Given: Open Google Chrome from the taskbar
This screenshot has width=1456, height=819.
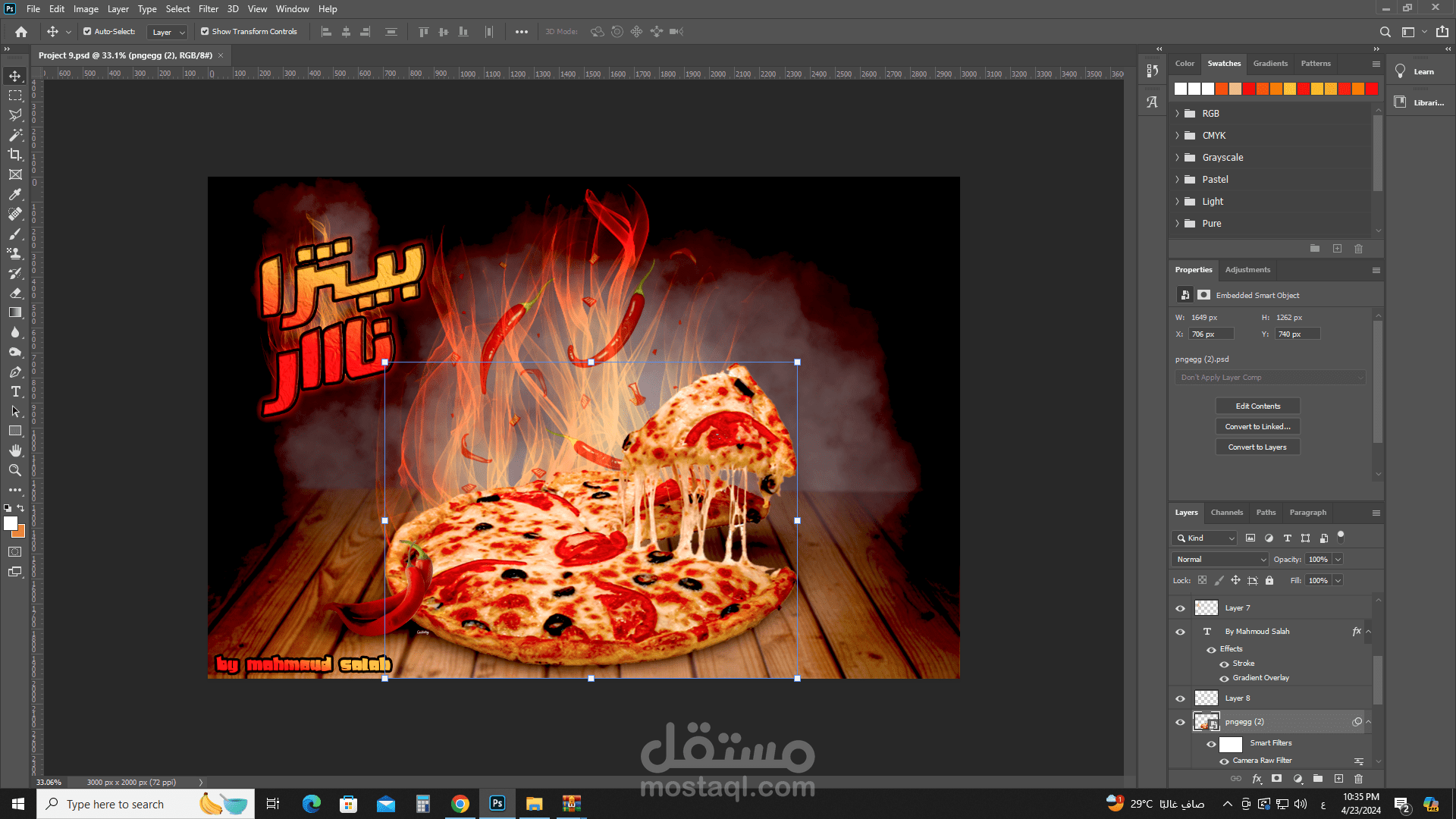Looking at the screenshot, I should point(460,804).
